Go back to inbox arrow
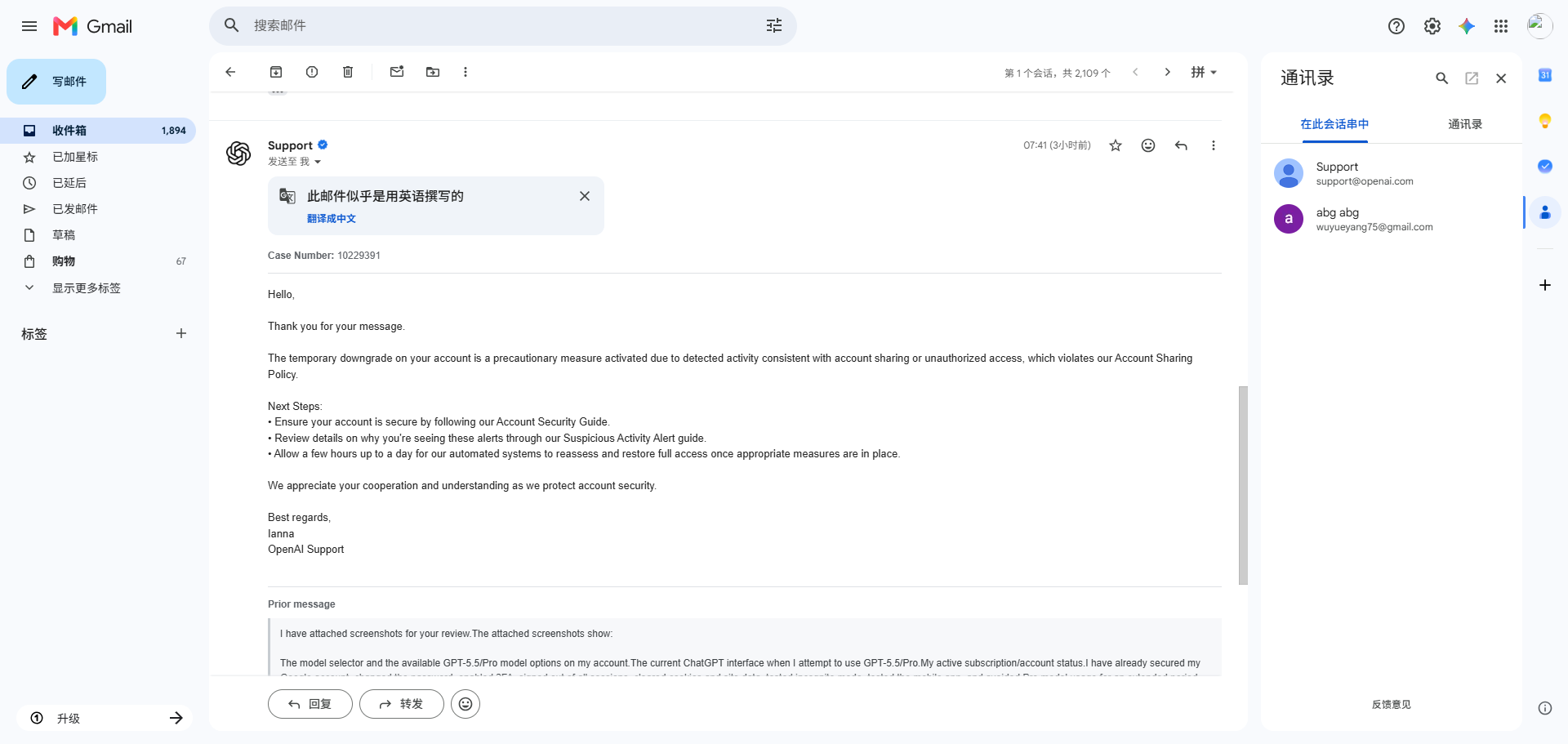 230,72
